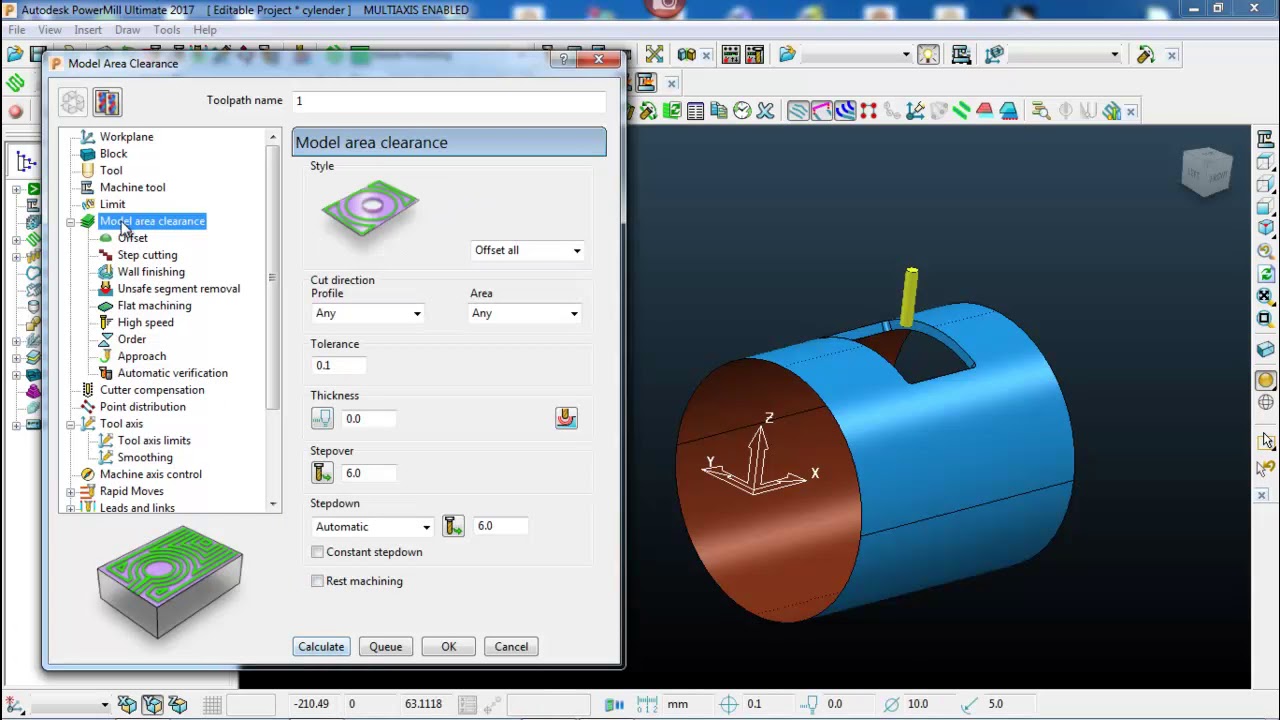
Task: Select Machine tool in the tree
Action: 132,188
